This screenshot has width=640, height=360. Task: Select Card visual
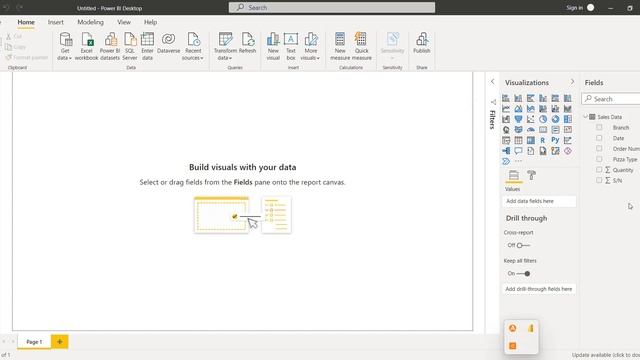543,130
